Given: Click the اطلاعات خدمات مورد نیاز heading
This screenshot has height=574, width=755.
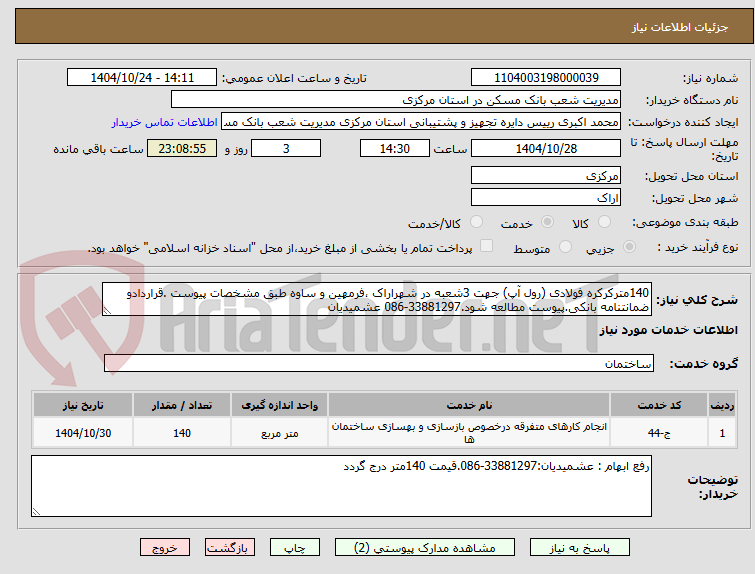Looking at the screenshot, I should 668,330.
